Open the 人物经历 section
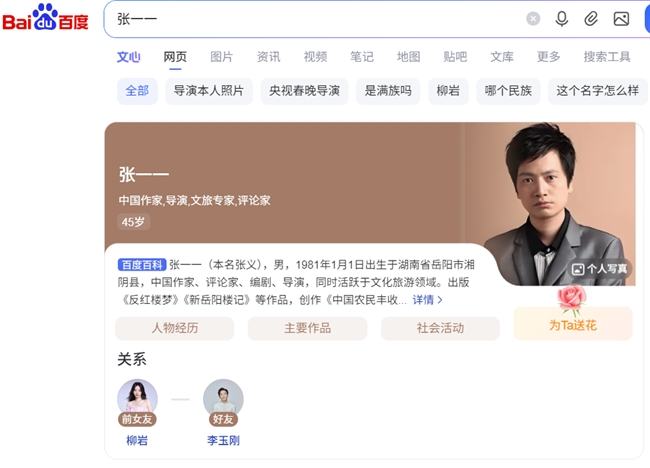Image resolution: width=650 pixels, height=468 pixels. [175, 328]
